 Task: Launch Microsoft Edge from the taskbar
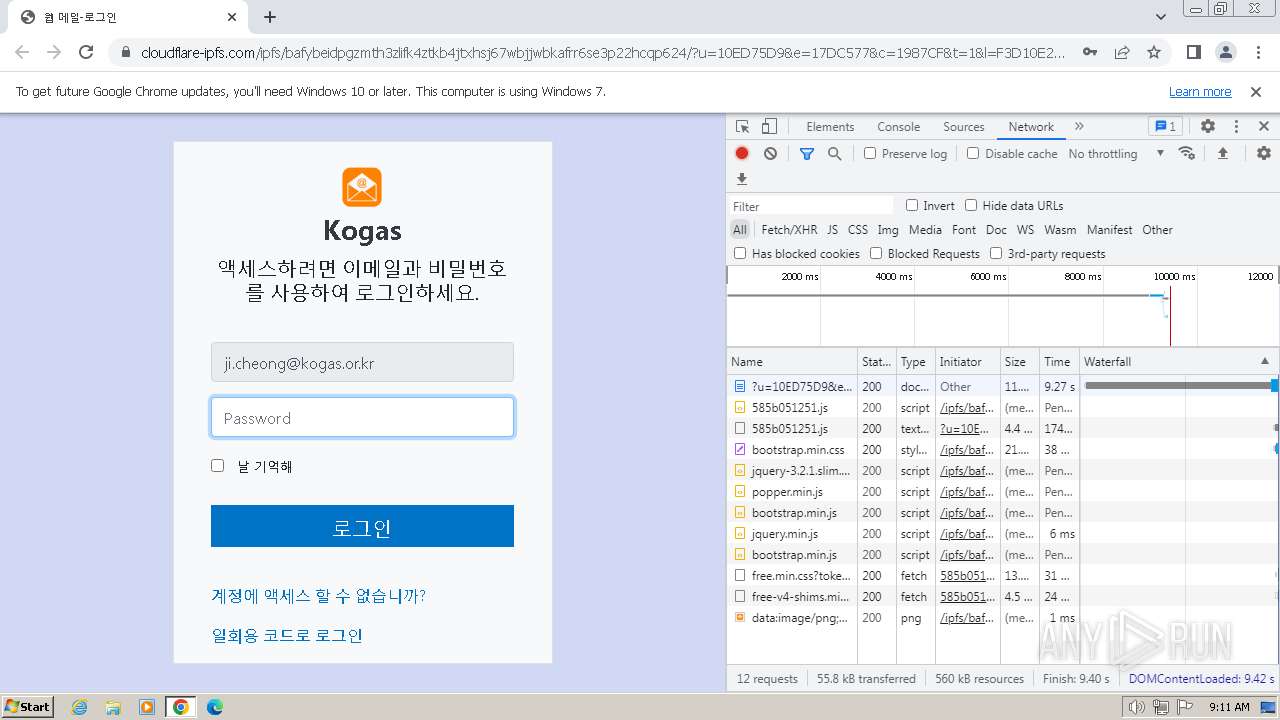[x=215, y=707]
